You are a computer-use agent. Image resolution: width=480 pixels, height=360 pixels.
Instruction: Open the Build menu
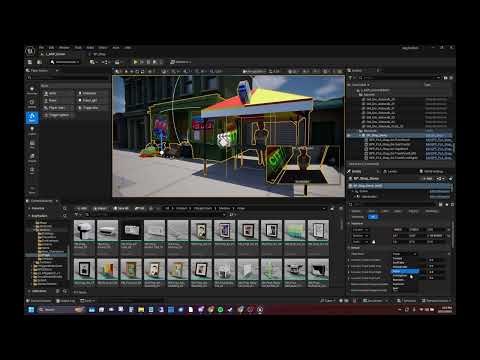(90, 48)
